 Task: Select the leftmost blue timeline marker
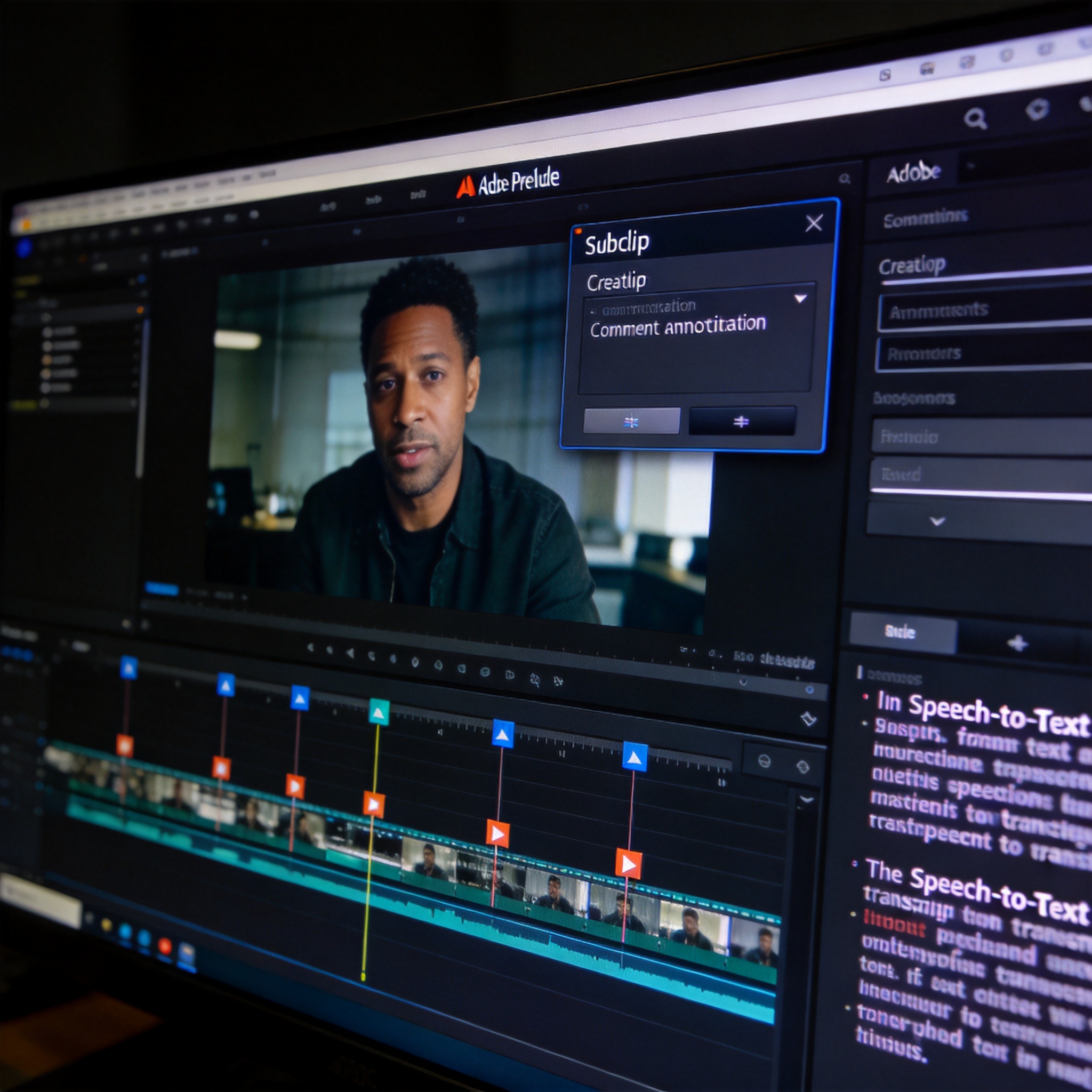(129, 668)
